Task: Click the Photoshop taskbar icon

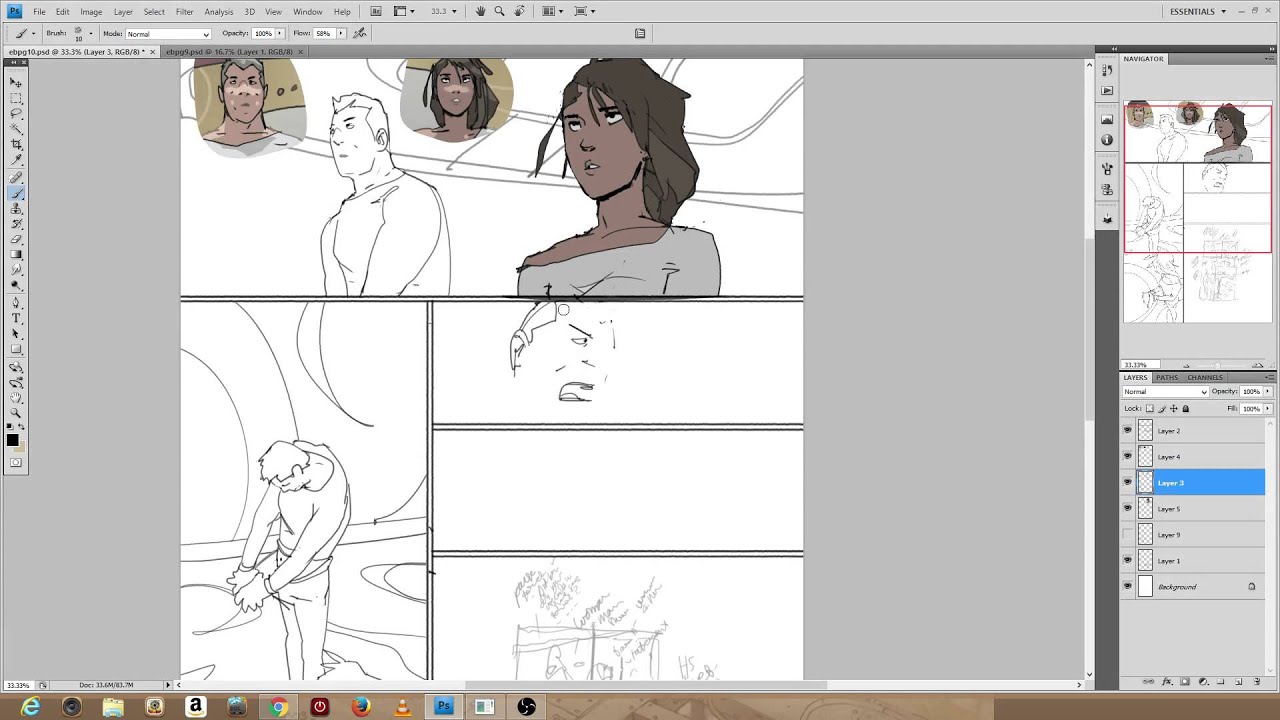Action: (x=443, y=707)
